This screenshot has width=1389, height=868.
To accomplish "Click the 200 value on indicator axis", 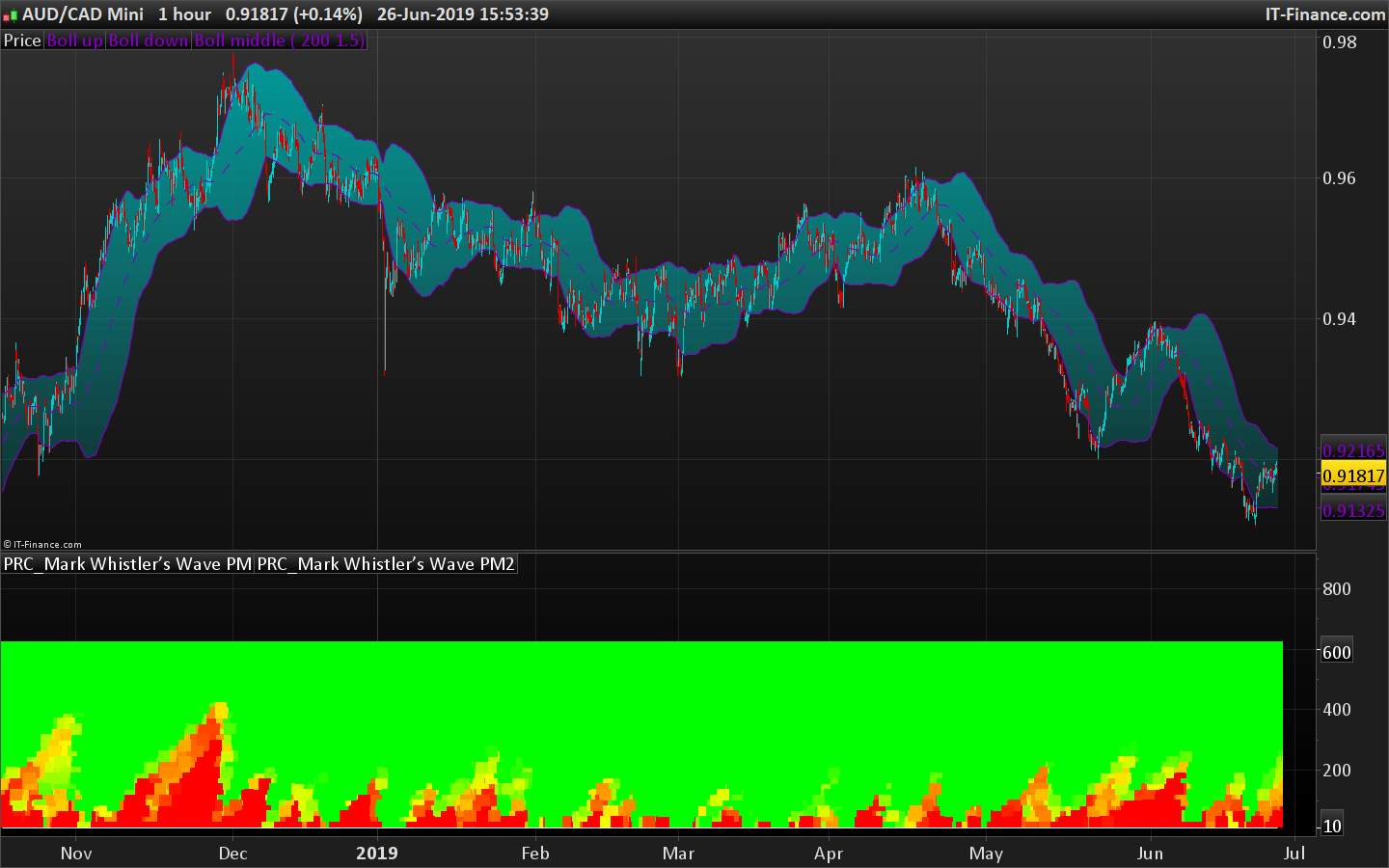I will point(1337,771).
